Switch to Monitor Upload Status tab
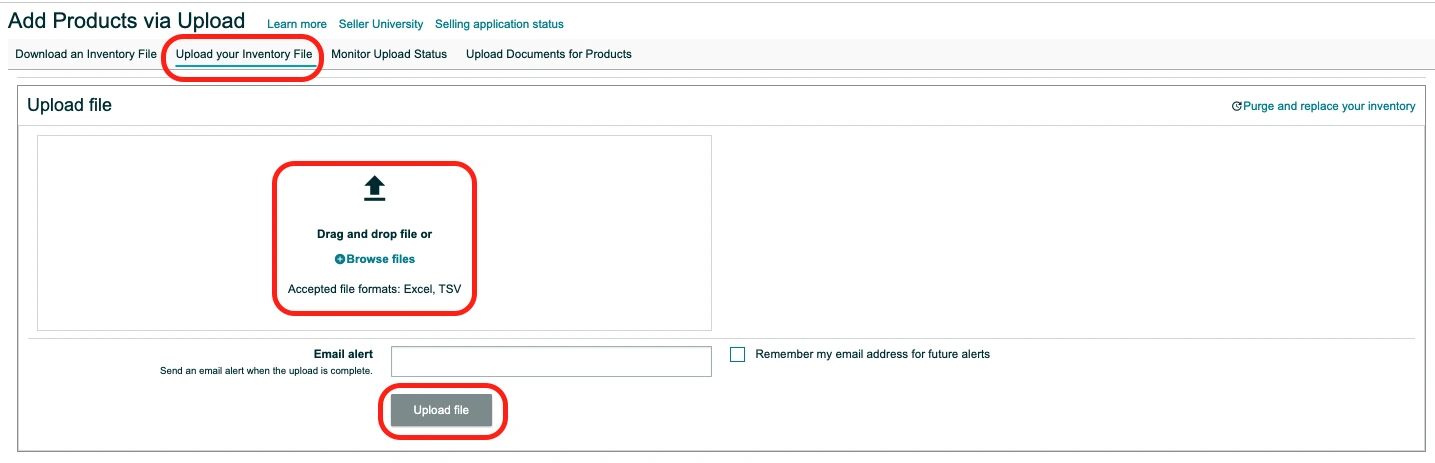 pyautogui.click(x=389, y=54)
